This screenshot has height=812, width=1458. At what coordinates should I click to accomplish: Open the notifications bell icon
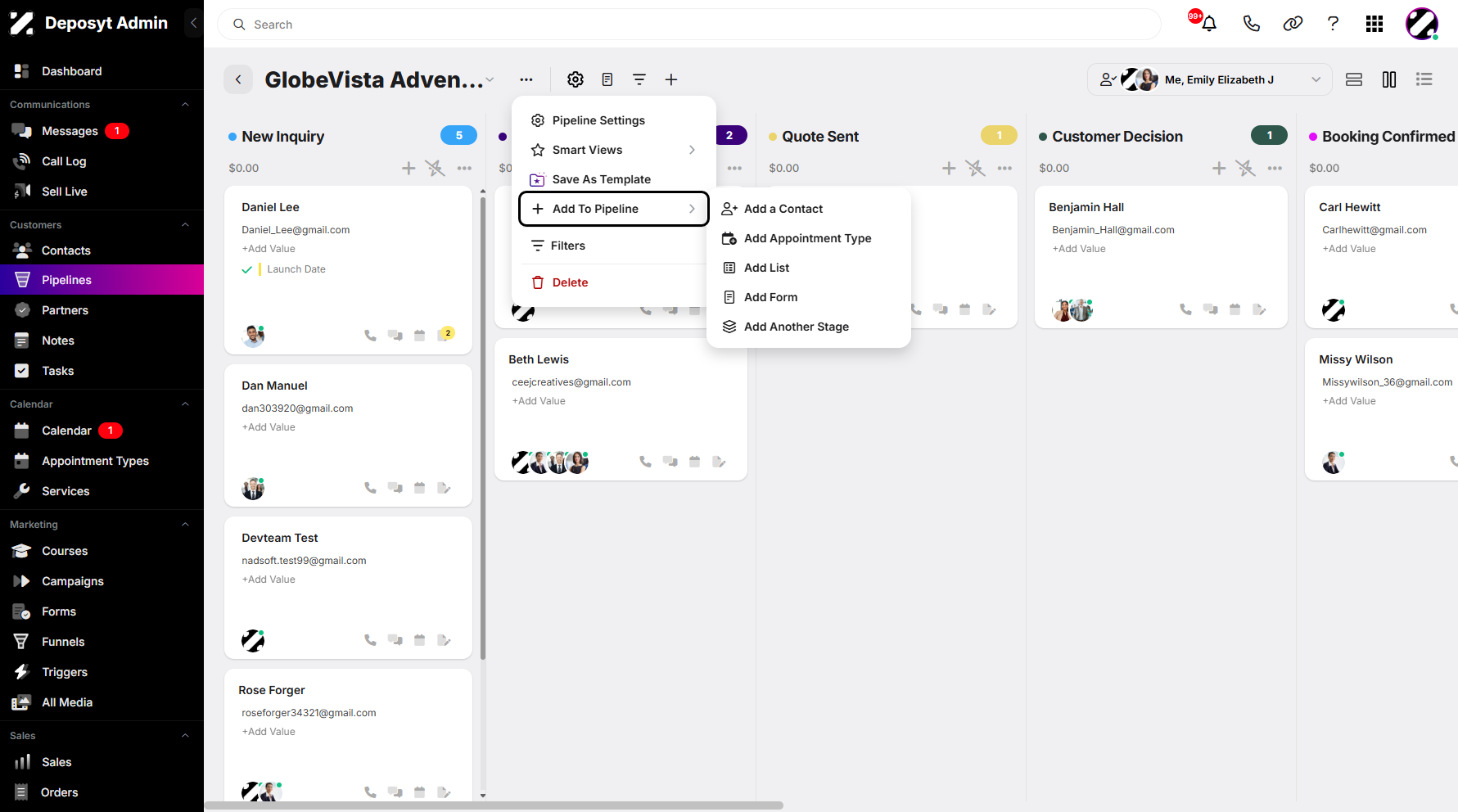(1208, 24)
